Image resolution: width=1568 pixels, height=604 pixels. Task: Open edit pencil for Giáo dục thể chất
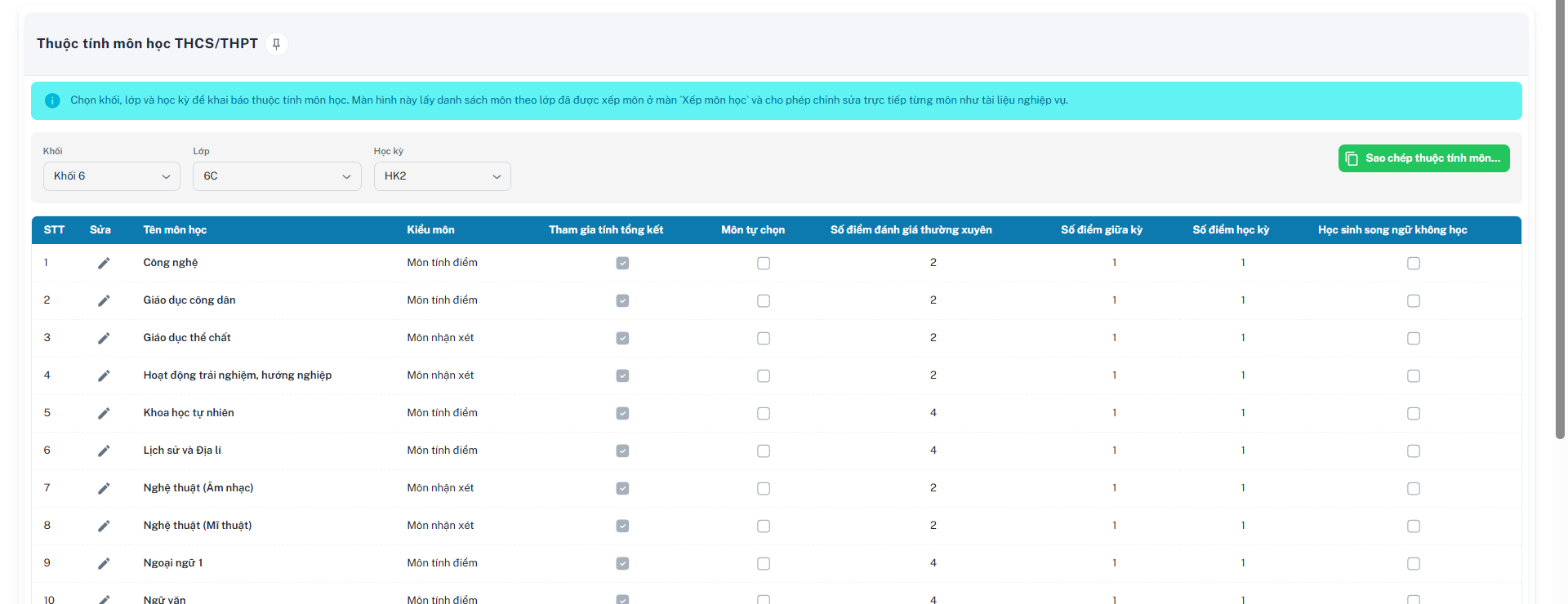click(104, 338)
